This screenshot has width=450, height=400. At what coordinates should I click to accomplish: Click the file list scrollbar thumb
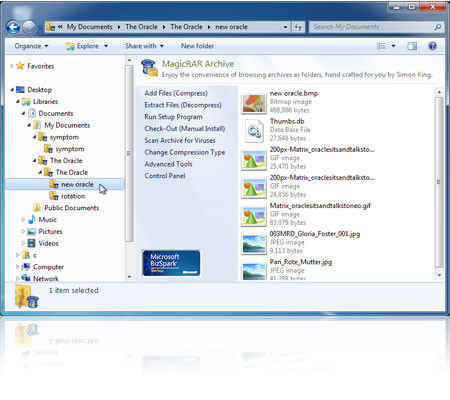[x=439, y=182]
